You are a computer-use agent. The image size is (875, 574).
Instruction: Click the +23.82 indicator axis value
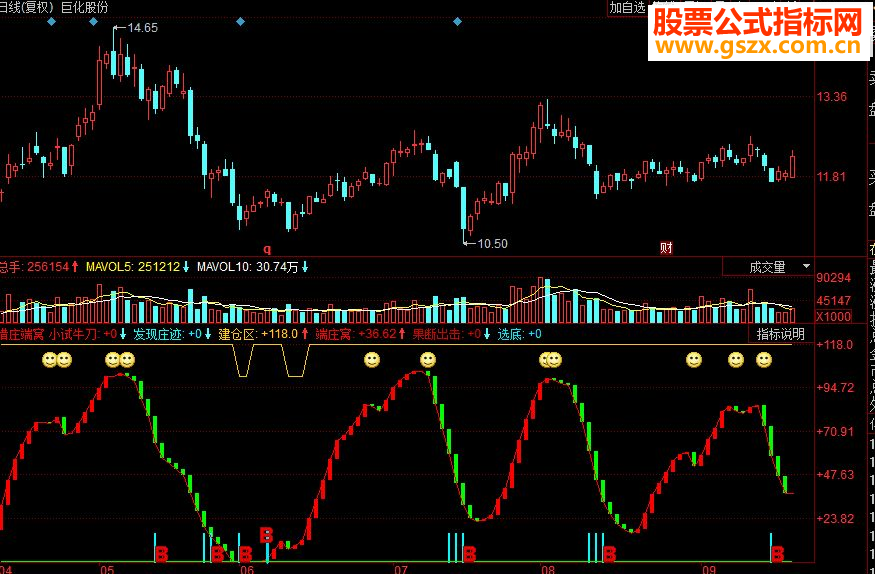pyautogui.click(x=835, y=518)
